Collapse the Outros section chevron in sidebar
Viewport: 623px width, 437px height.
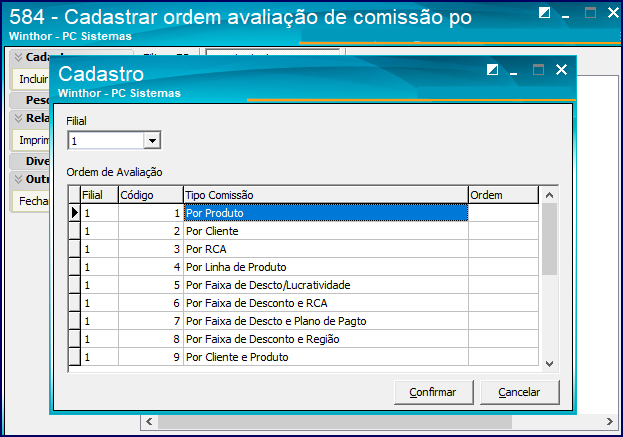(18, 179)
